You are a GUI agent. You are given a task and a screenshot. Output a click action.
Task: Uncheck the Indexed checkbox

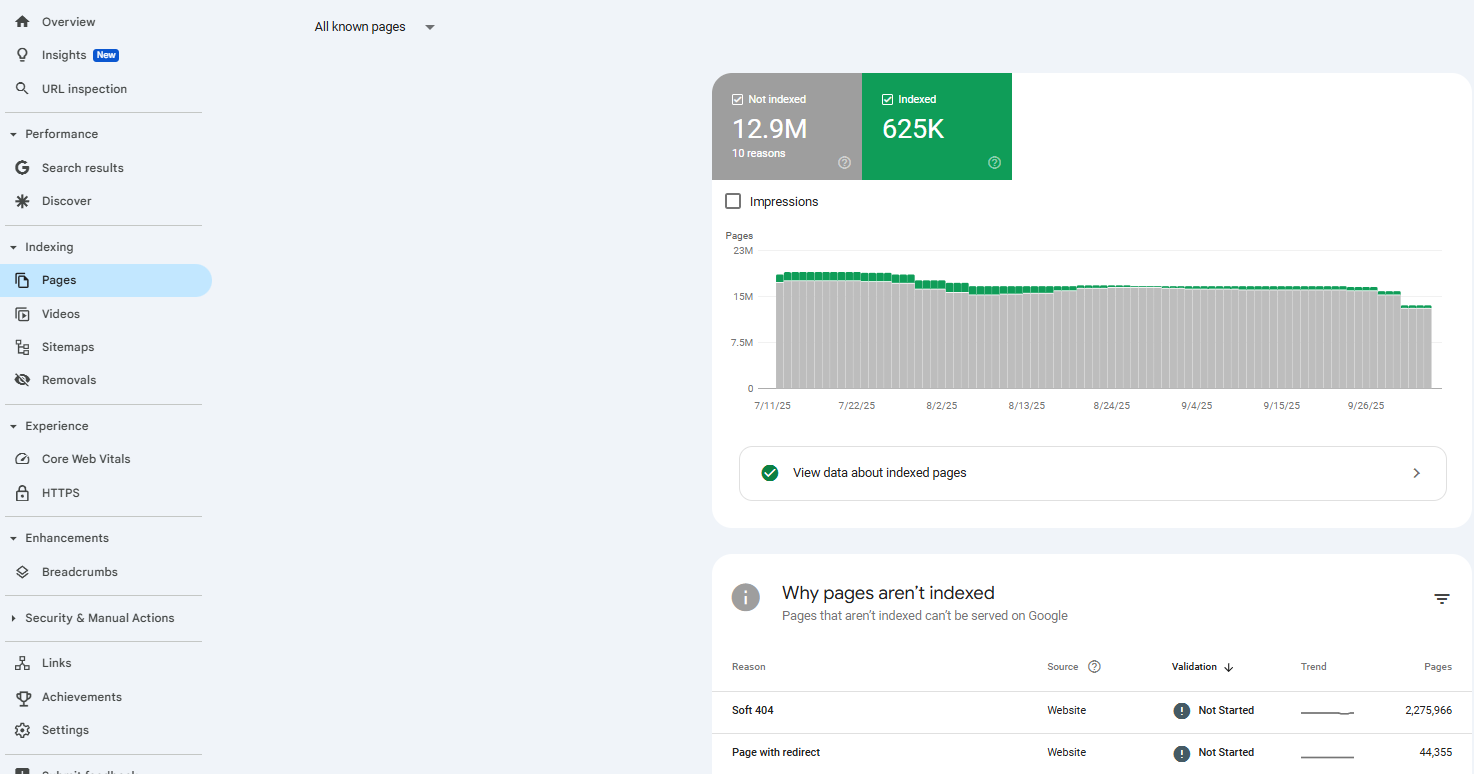(x=888, y=100)
